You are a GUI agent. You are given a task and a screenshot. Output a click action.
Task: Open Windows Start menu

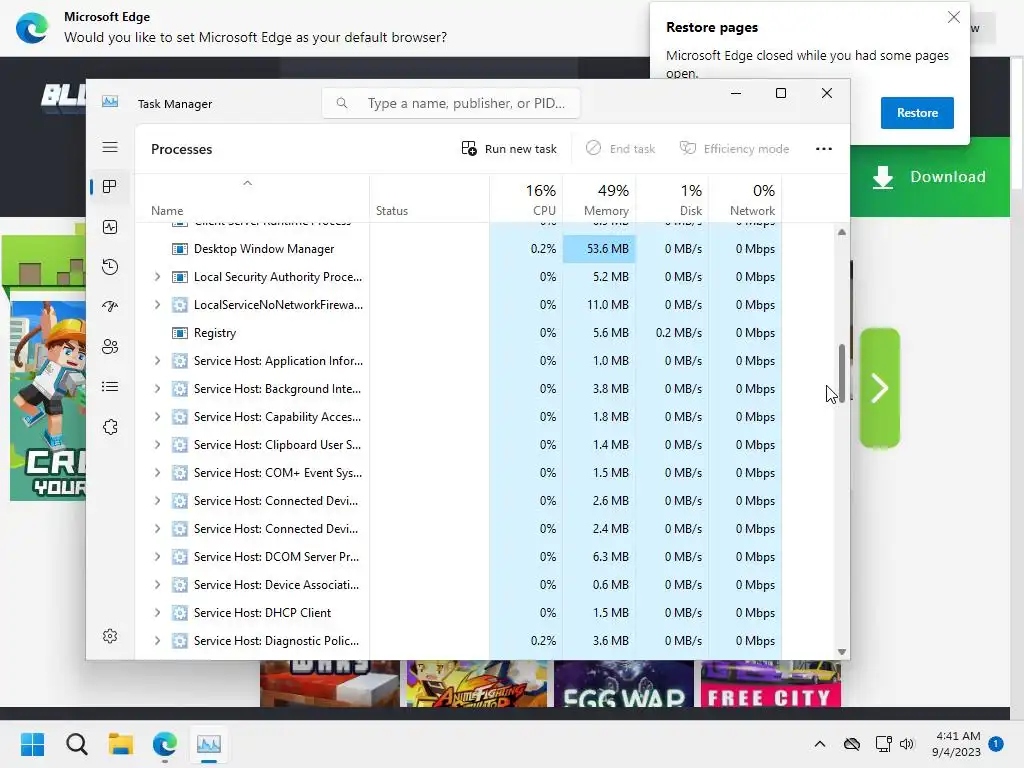click(33, 744)
